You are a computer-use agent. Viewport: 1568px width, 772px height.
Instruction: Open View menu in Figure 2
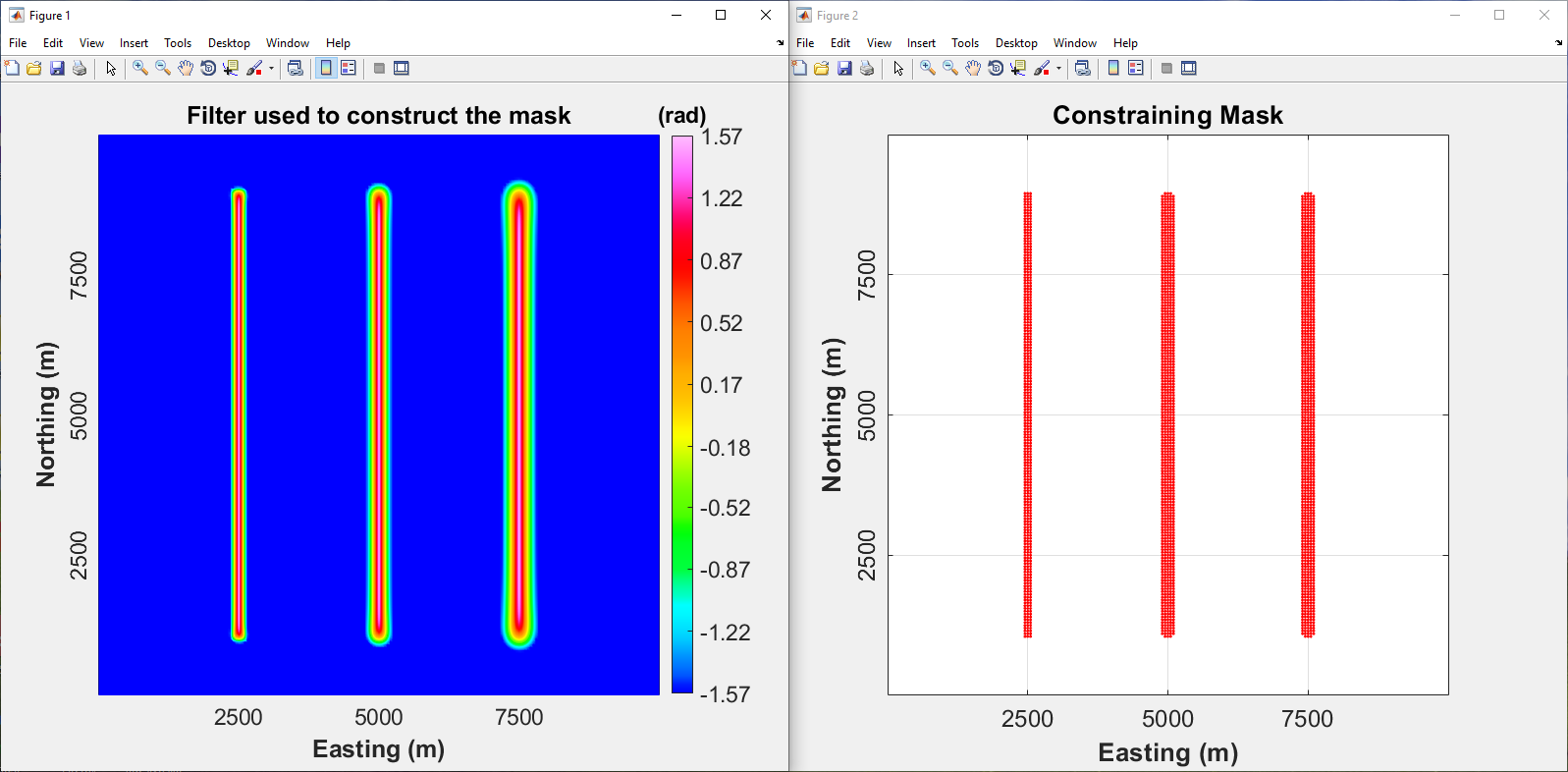[x=879, y=43]
